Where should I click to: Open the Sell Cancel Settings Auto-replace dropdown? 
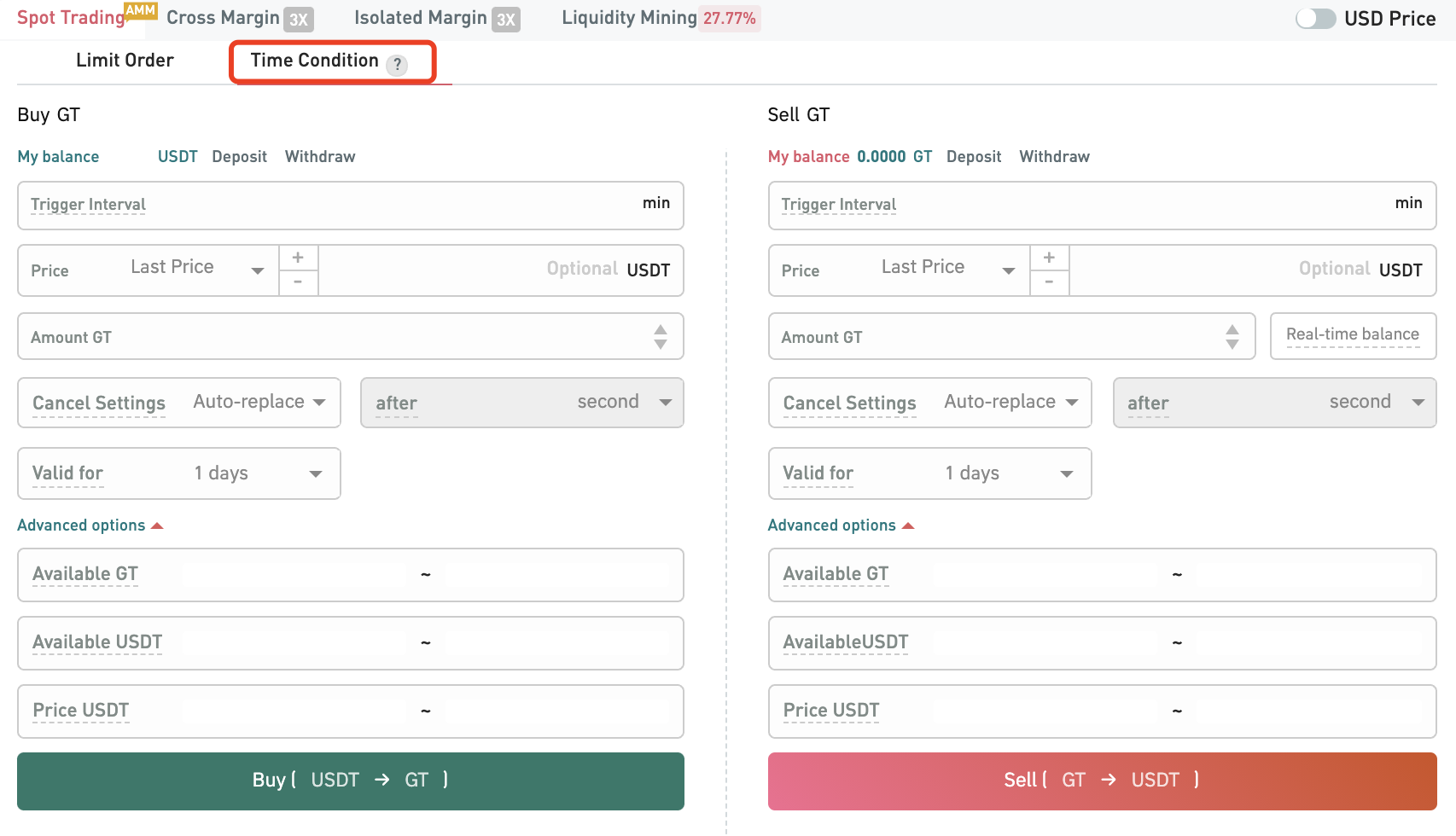click(x=1010, y=403)
